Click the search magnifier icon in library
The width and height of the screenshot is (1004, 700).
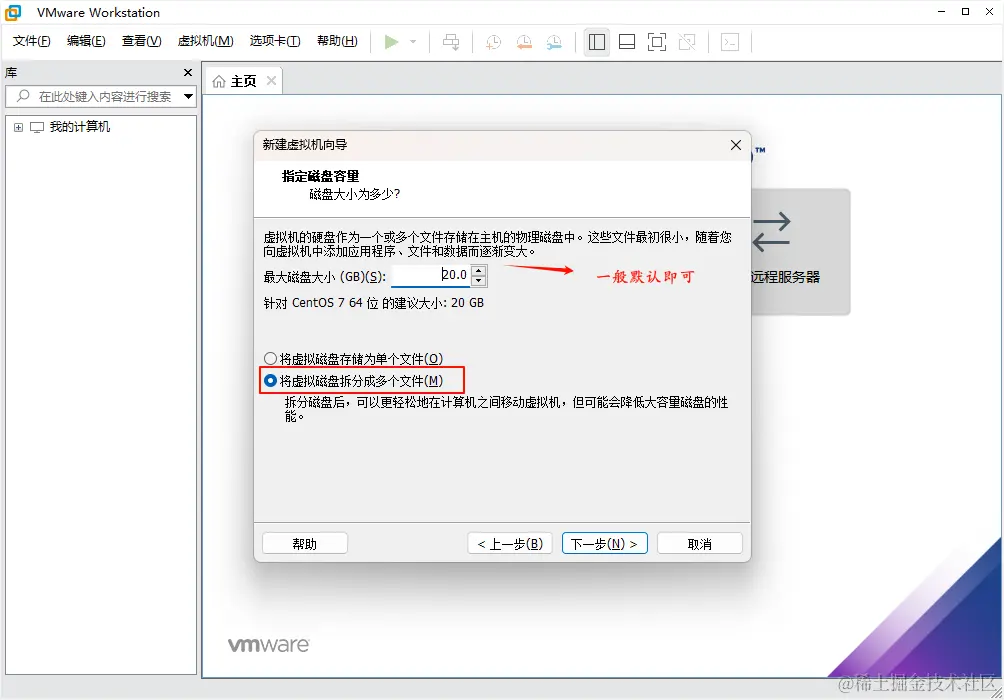pos(23,96)
